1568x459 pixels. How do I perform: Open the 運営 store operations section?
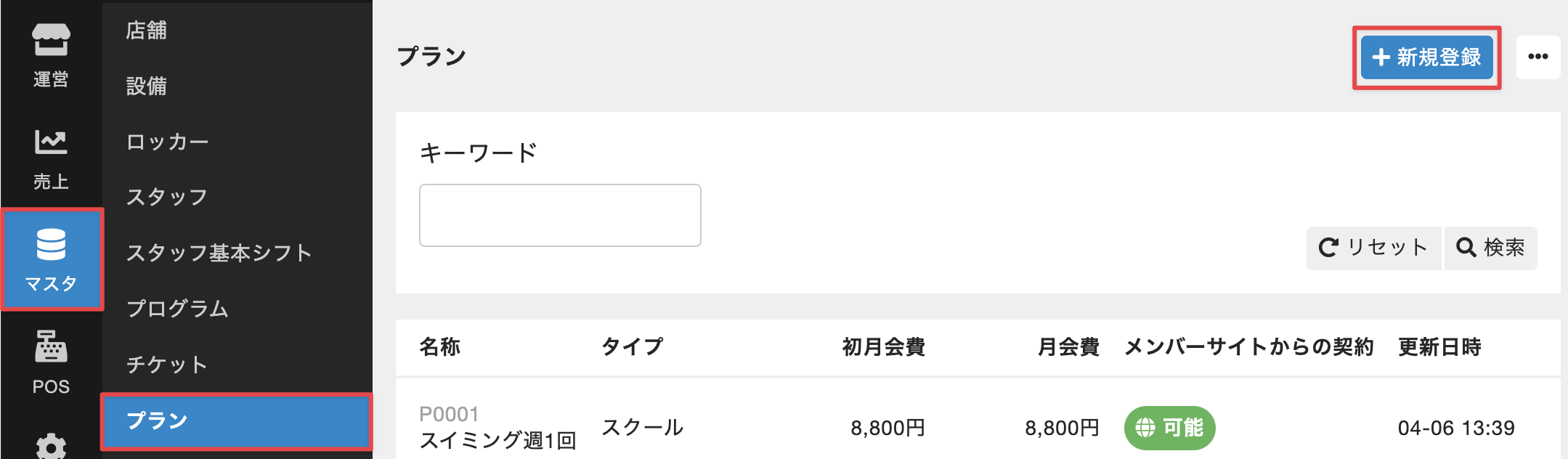51,55
